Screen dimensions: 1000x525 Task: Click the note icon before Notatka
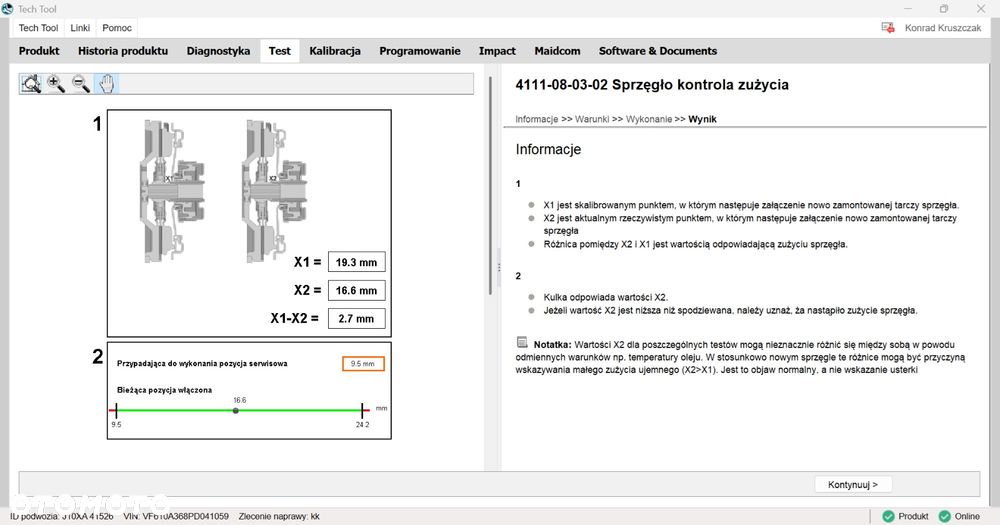[x=522, y=343]
